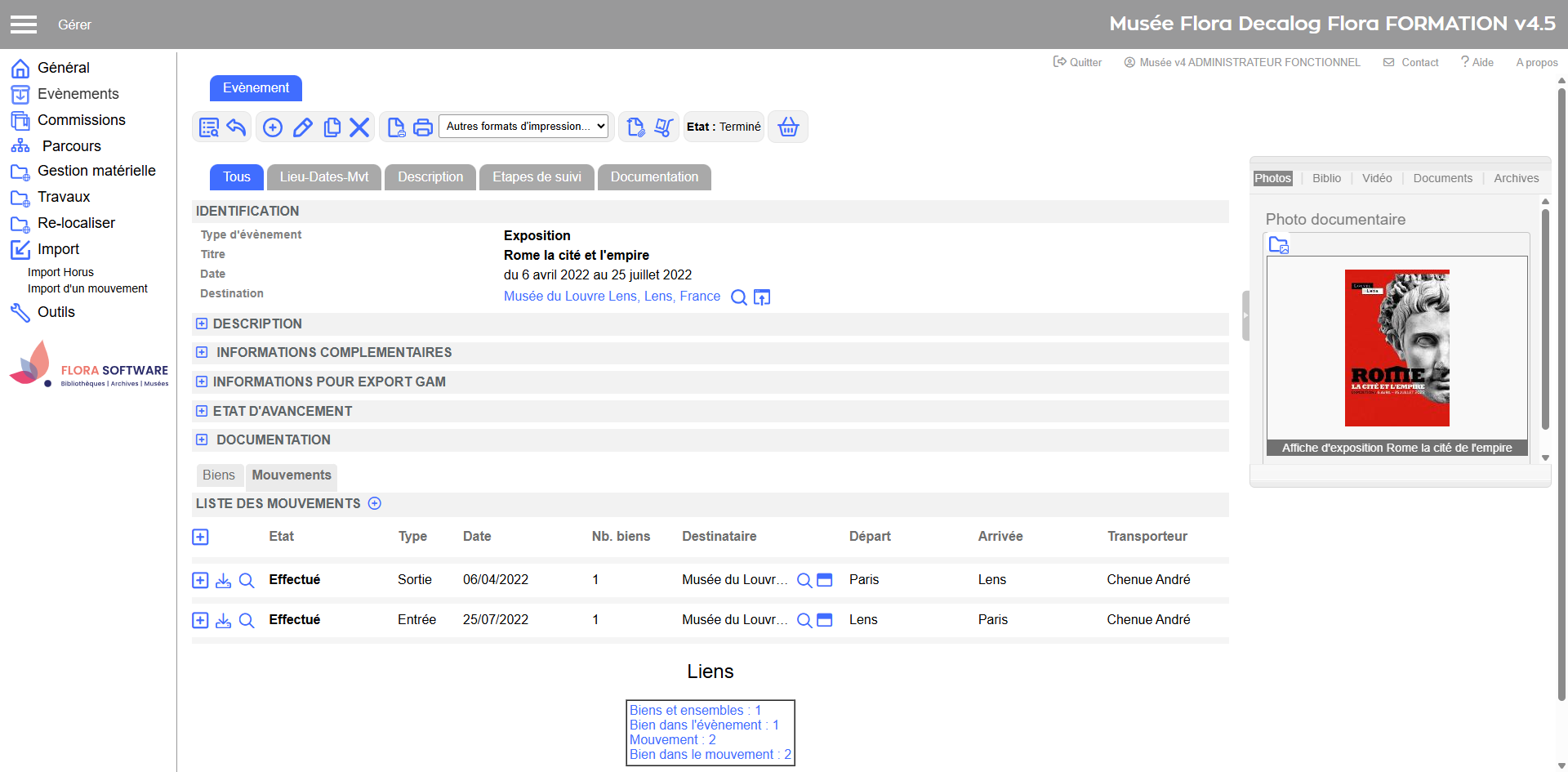Switch to the Lieu-Dates-Mvt tab
The image size is (1568, 772).
[x=324, y=177]
